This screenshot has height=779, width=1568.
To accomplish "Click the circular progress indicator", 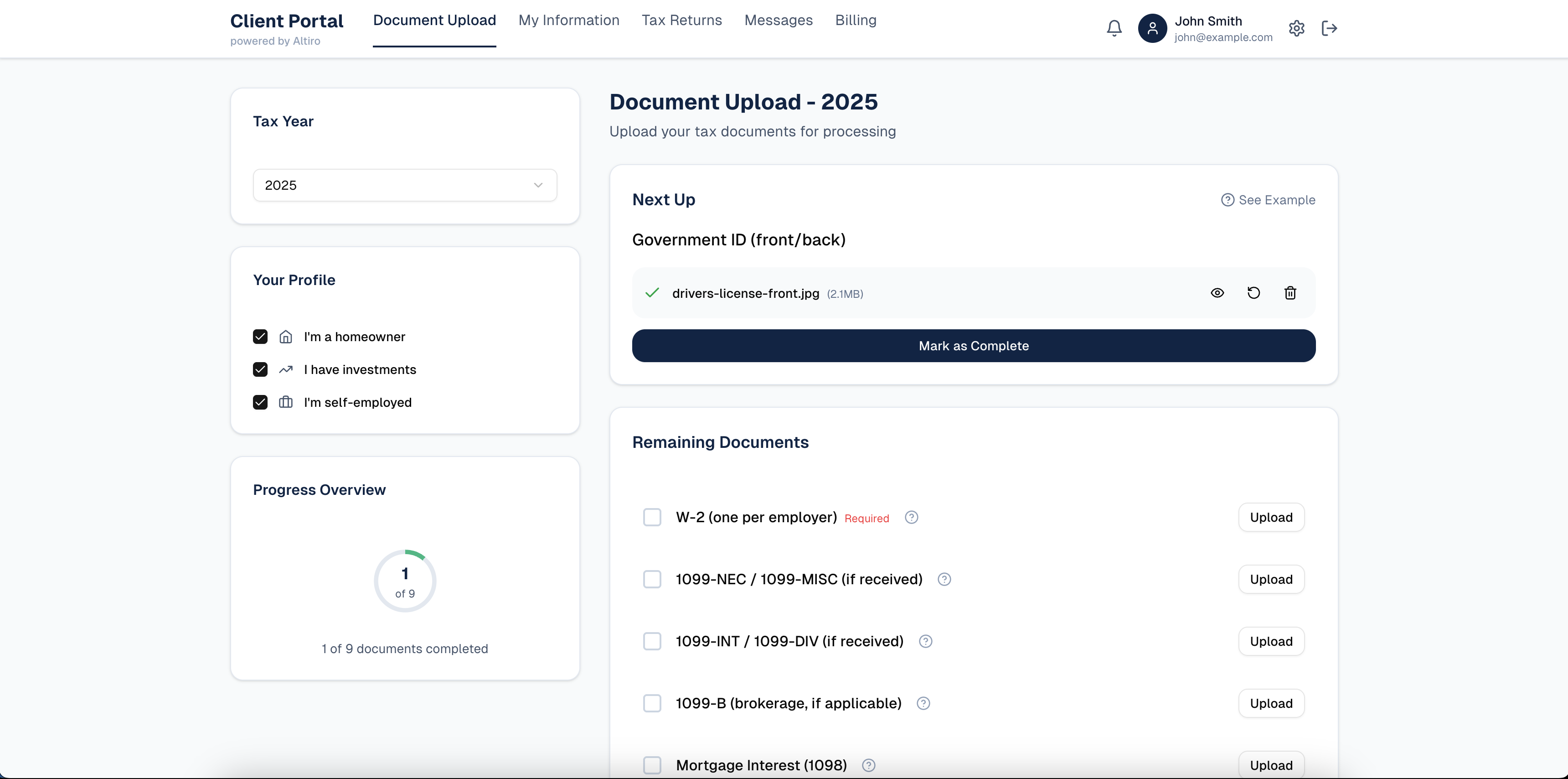I will click(x=405, y=581).
